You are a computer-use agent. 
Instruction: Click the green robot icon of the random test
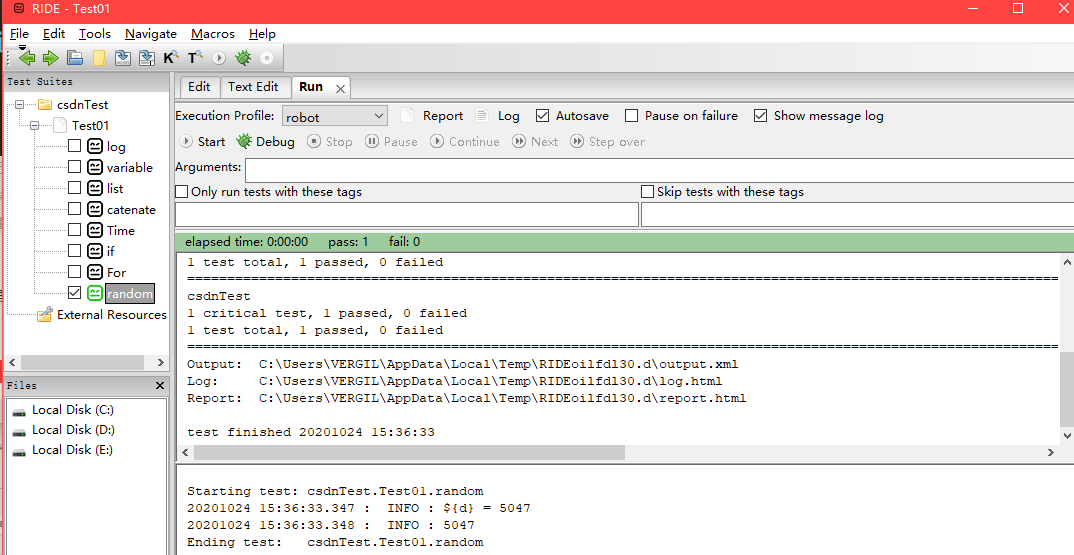(95, 293)
